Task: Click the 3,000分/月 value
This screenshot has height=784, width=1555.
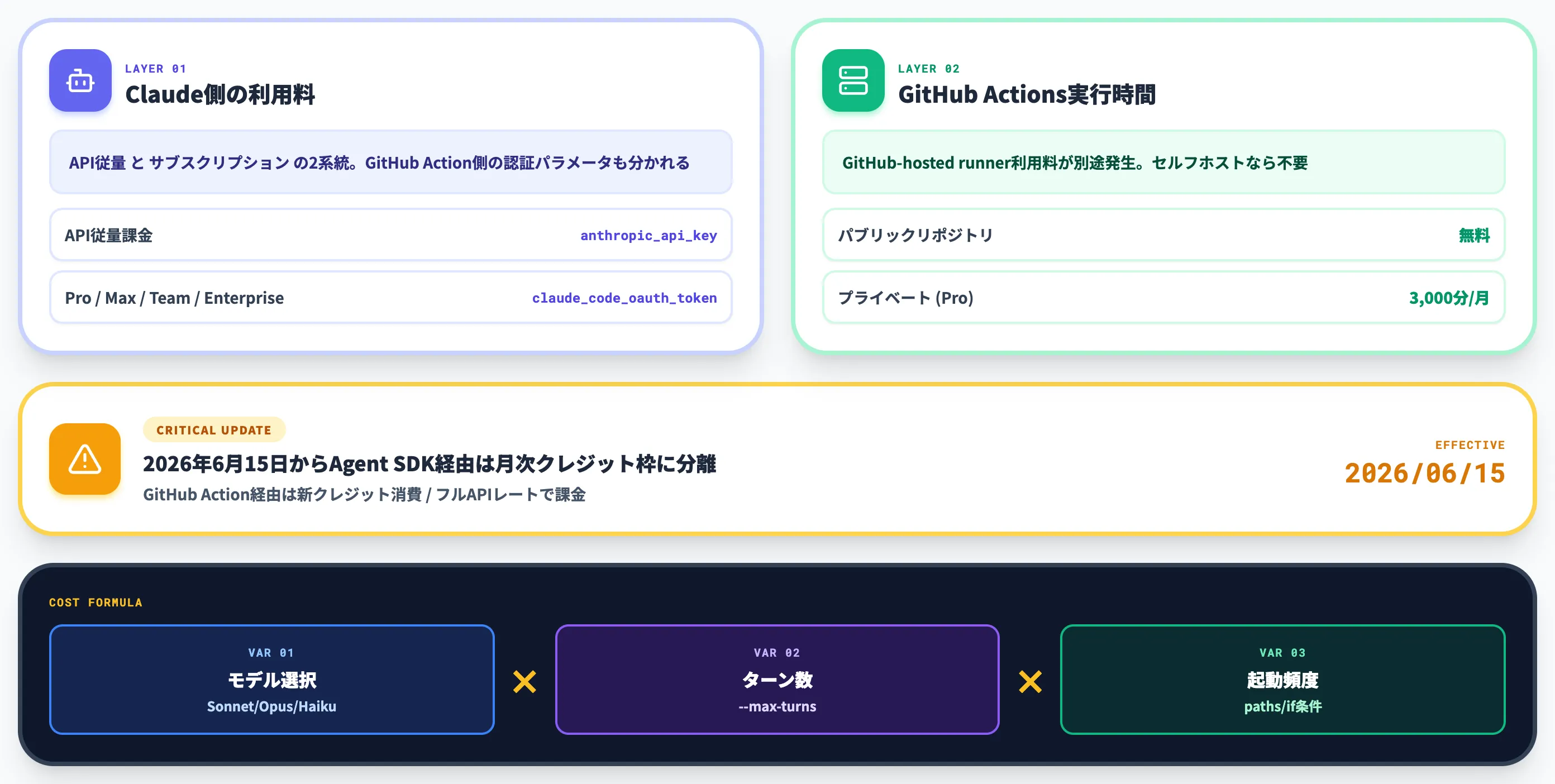Action: coord(1449,298)
